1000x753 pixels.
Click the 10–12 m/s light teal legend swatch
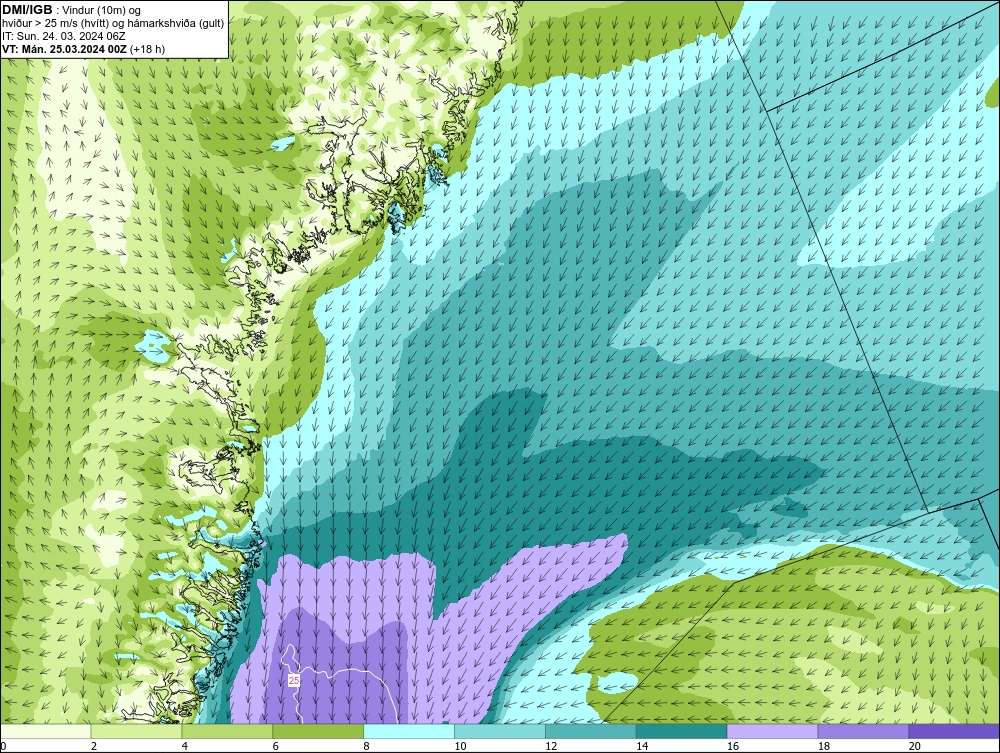click(500, 731)
